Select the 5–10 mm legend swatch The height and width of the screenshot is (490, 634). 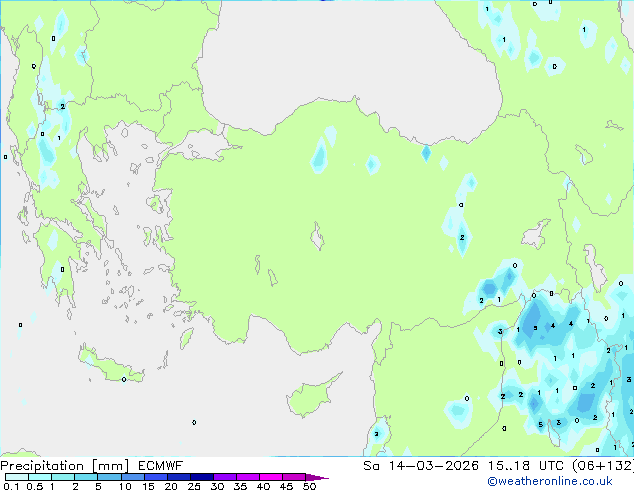(109, 477)
